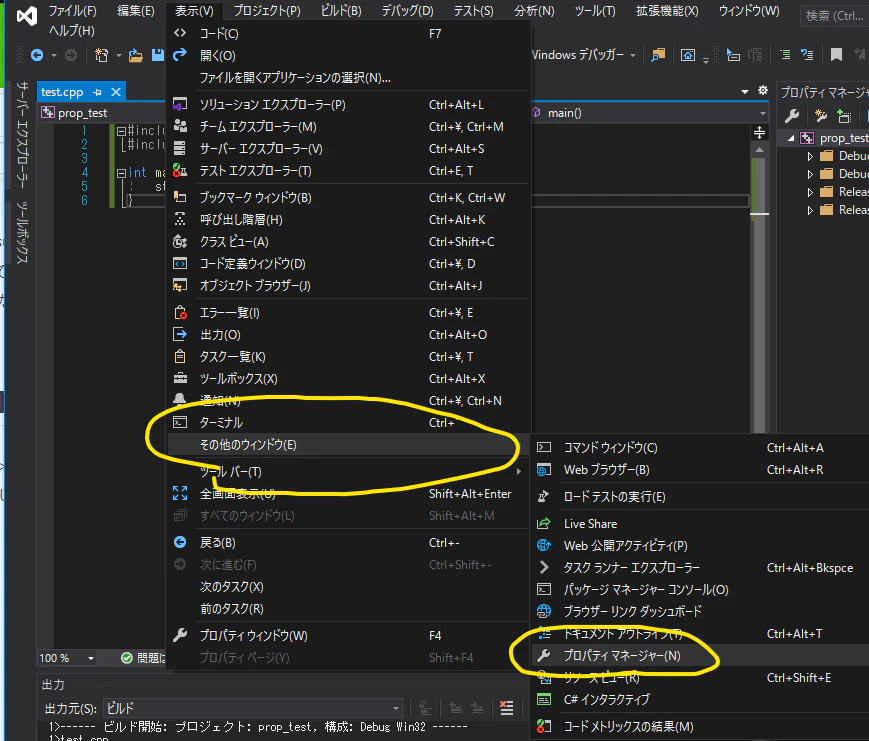
Task: Open the 100 % zoom dropdown
Action: [x=90, y=658]
